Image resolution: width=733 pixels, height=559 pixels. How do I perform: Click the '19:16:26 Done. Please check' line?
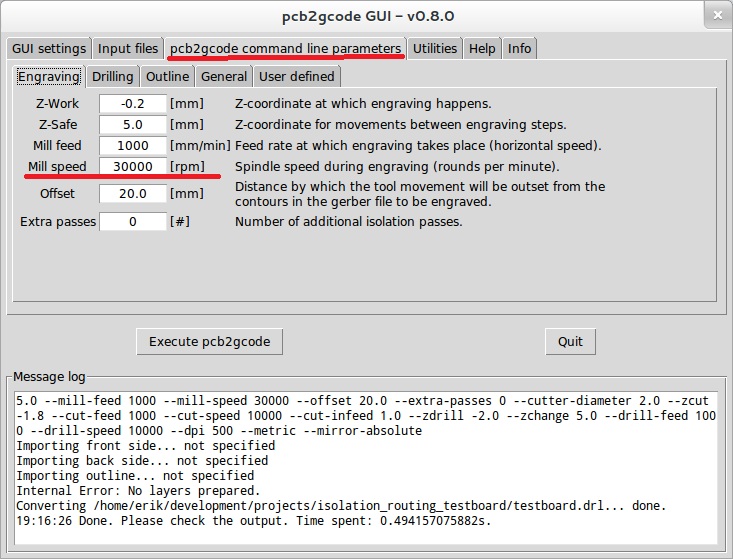(x=254, y=521)
